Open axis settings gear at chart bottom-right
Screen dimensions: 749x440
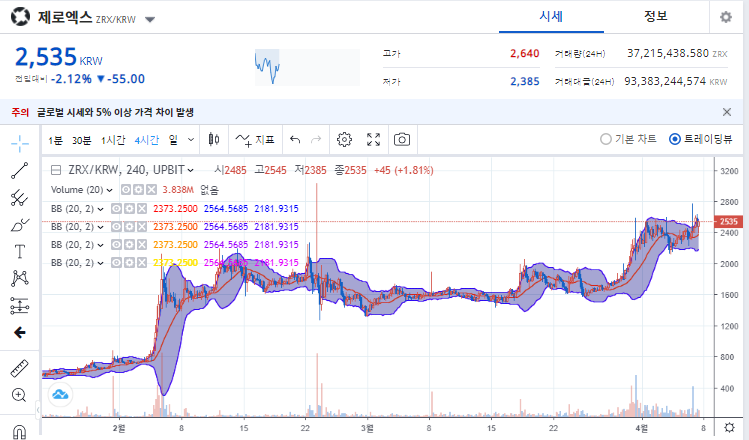(729, 427)
